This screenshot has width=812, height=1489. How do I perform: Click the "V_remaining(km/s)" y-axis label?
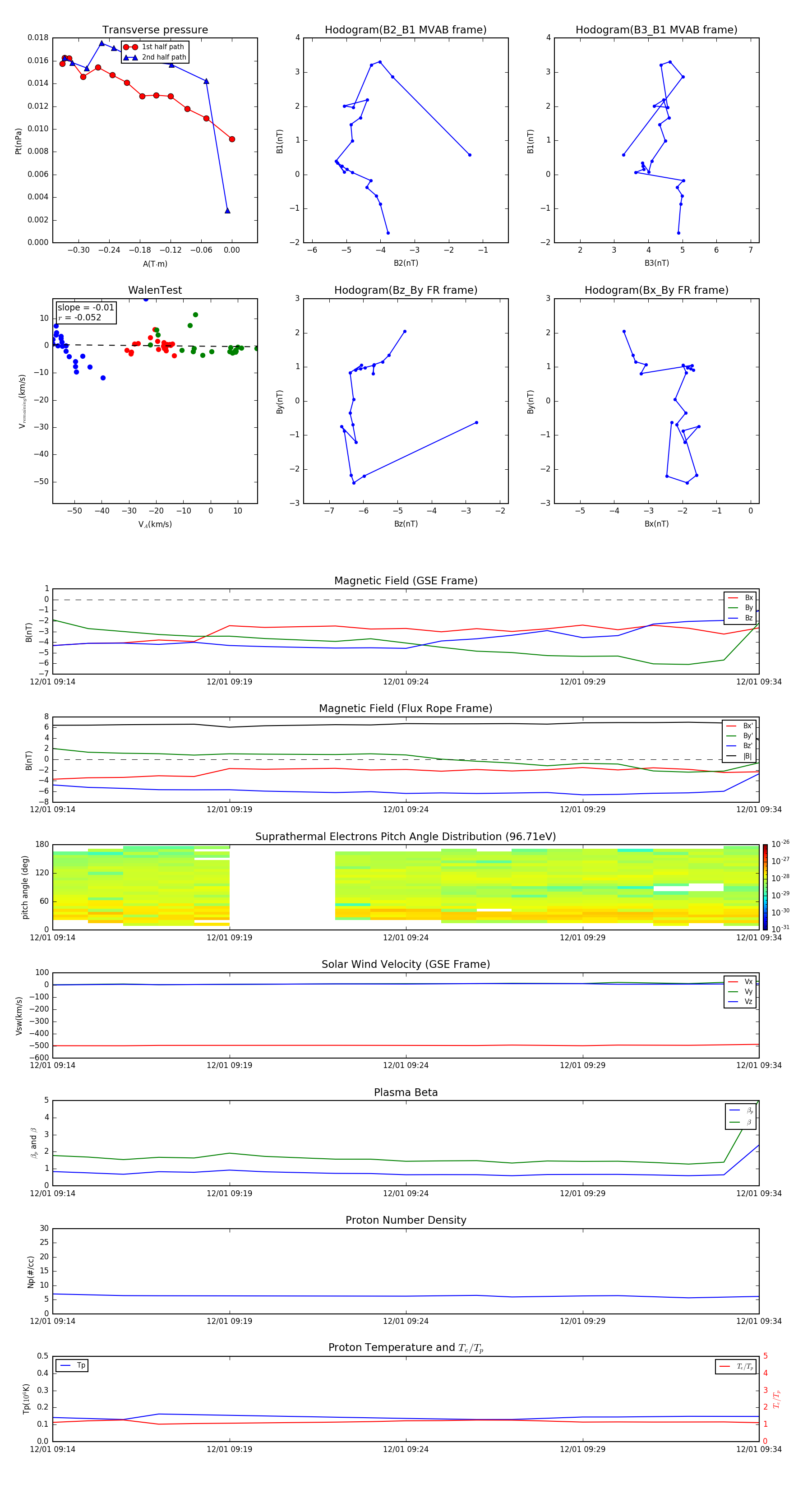(22, 401)
